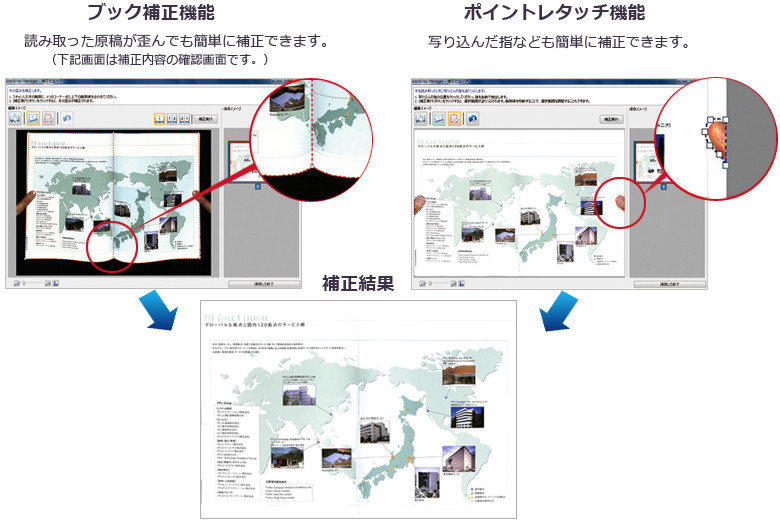Toggle the highlighted first page-mode button in the left window
This screenshot has width=780, height=520.
pyautogui.click(x=160, y=118)
